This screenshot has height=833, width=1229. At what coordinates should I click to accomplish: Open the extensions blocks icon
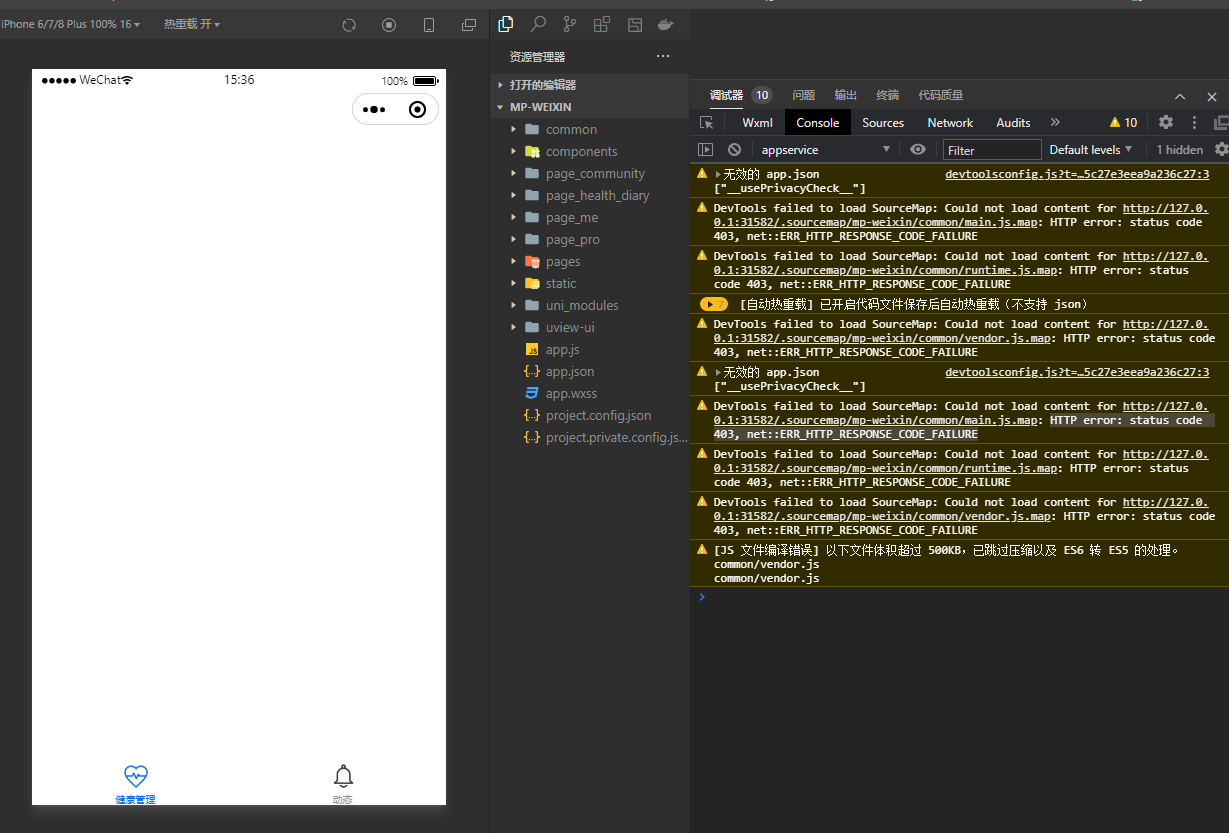pos(602,24)
